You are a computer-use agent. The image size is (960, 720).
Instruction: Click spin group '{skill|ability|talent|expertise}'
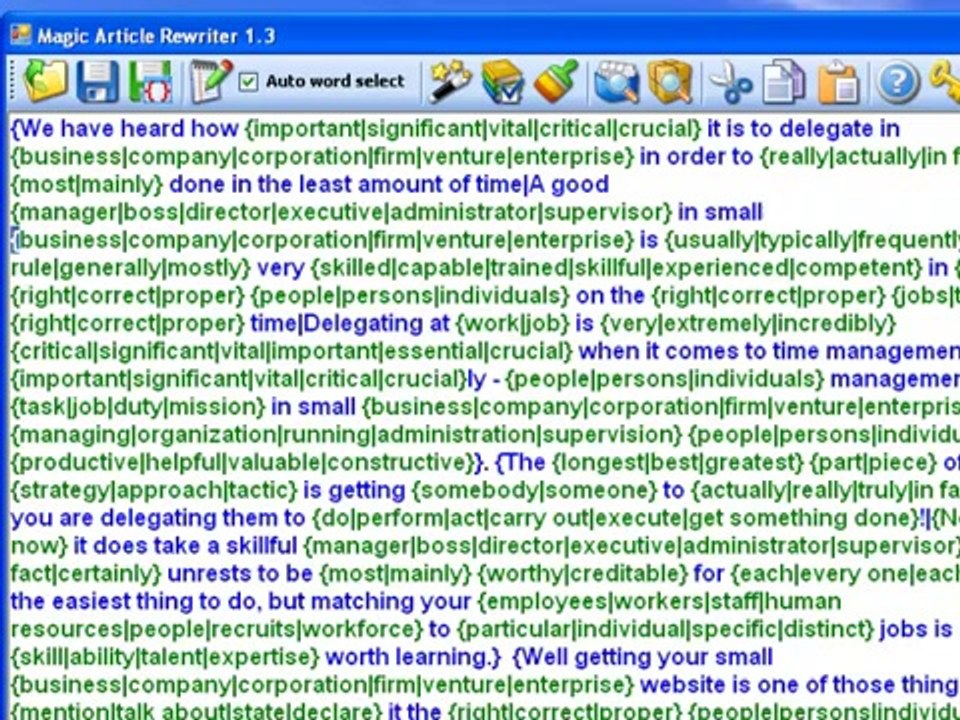[165, 657]
